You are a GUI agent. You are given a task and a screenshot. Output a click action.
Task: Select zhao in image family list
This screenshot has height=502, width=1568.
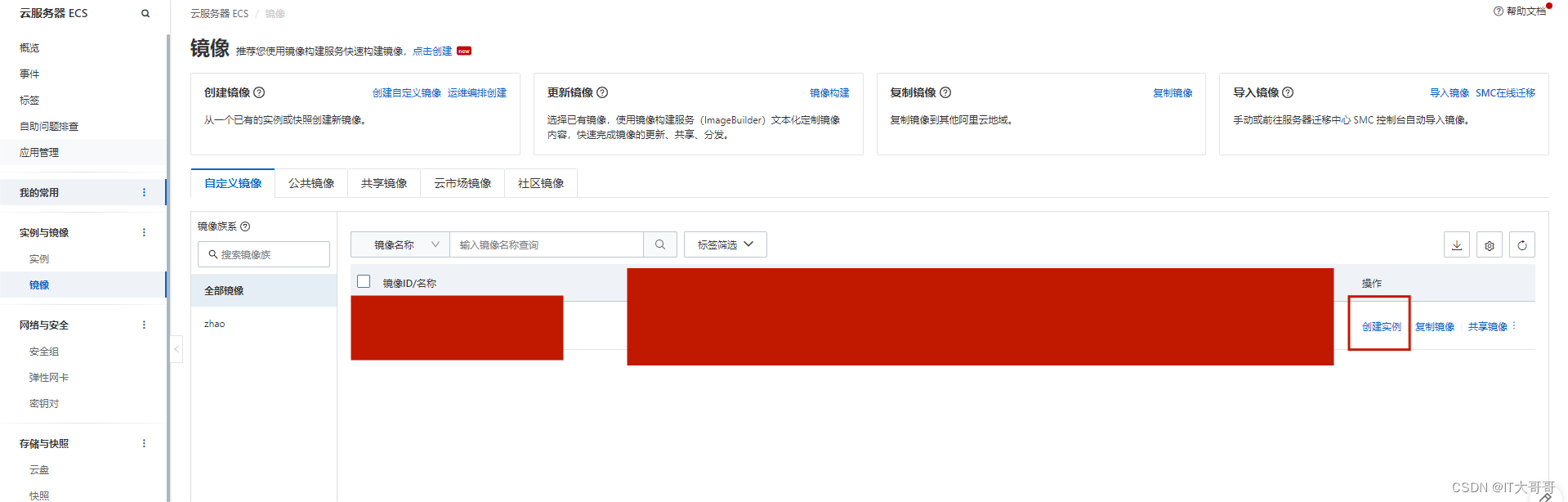[x=215, y=324]
